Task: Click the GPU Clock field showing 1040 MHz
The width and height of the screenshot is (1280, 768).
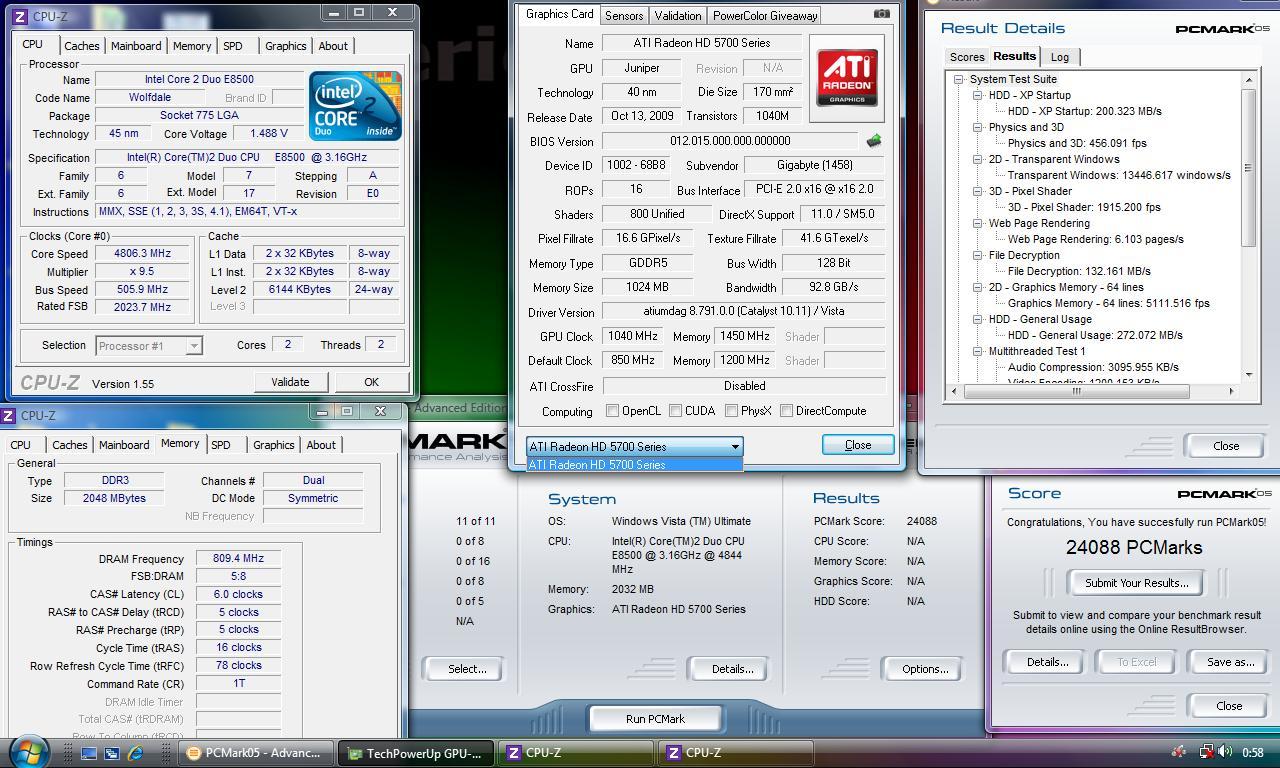Action: coord(632,337)
